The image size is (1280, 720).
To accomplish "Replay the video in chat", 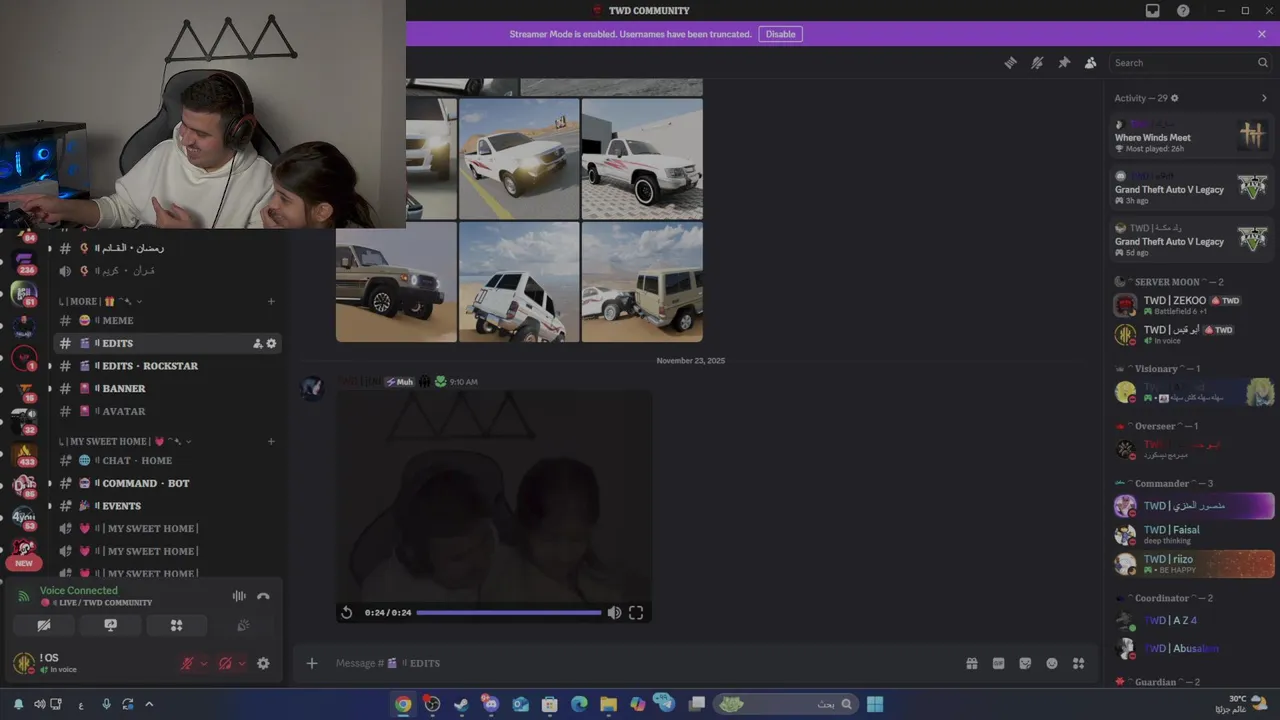I will click(346, 612).
